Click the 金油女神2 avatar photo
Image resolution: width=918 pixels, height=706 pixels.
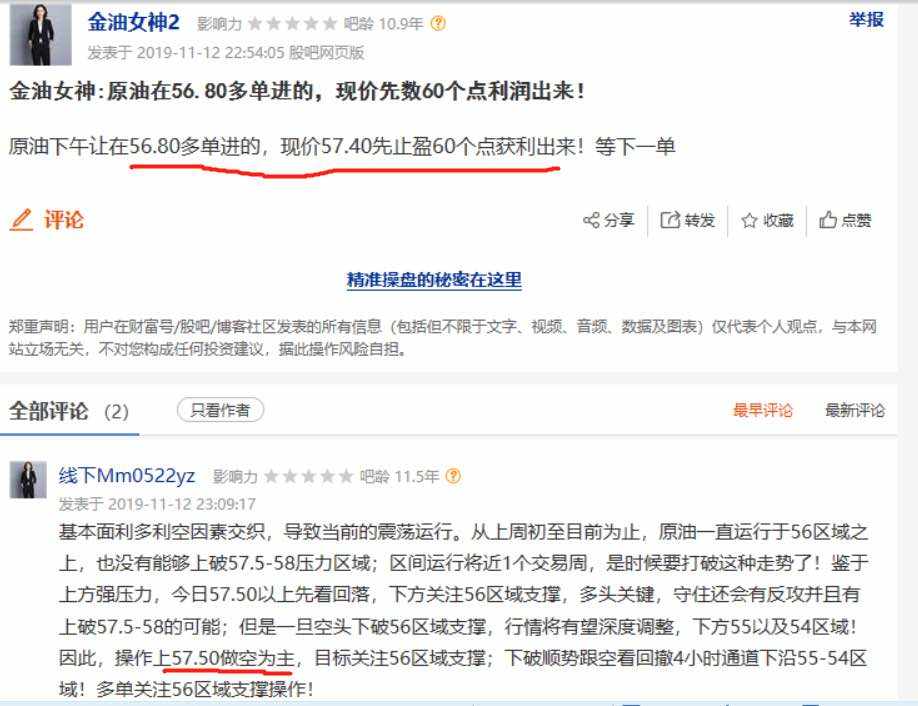point(41,34)
